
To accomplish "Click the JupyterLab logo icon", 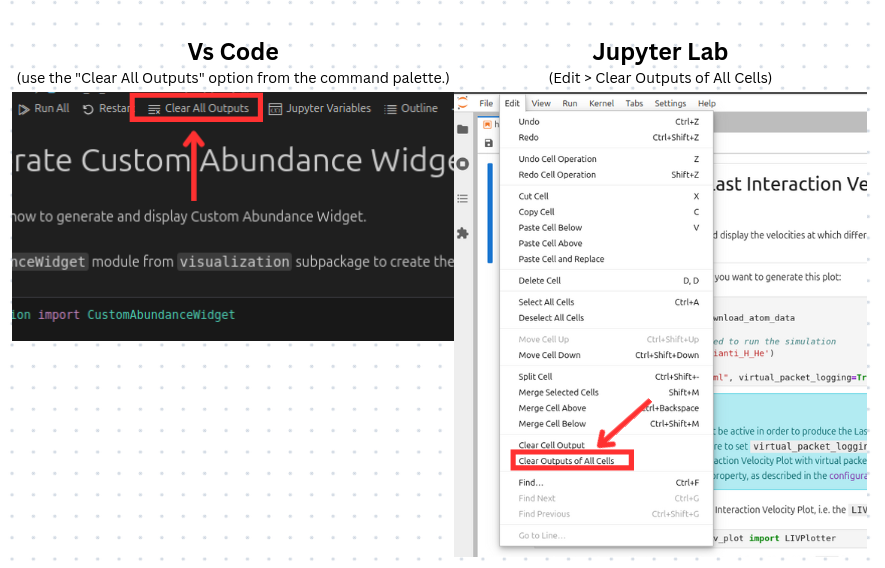I will [463, 103].
